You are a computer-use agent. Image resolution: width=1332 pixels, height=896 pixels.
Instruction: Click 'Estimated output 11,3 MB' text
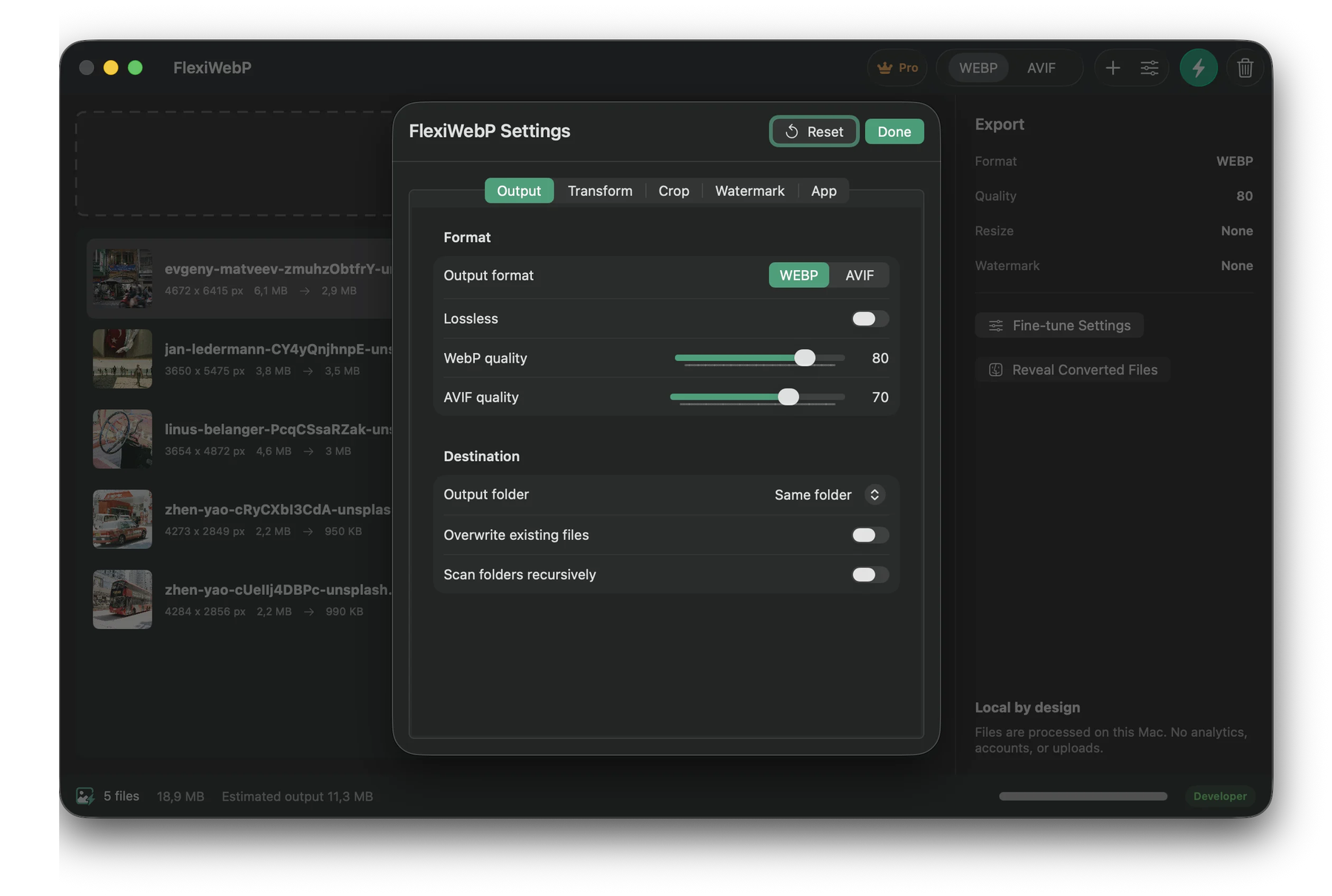point(297,796)
